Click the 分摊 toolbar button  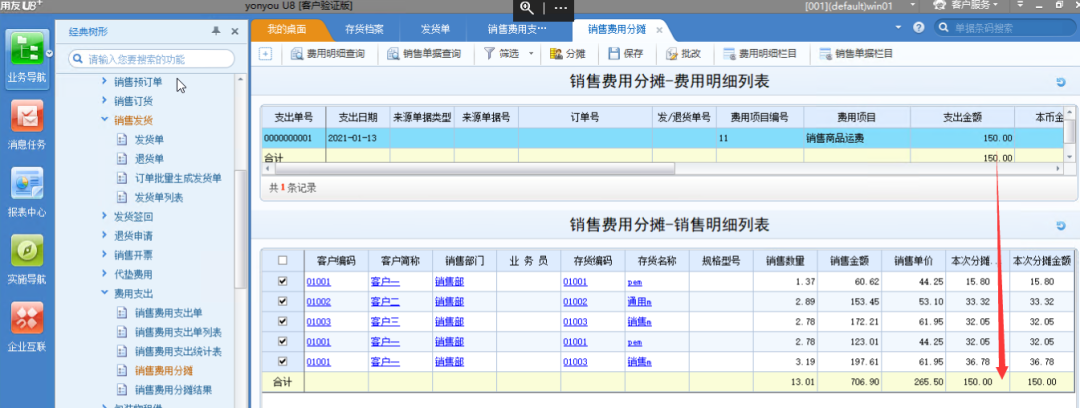tap(567, 53)
